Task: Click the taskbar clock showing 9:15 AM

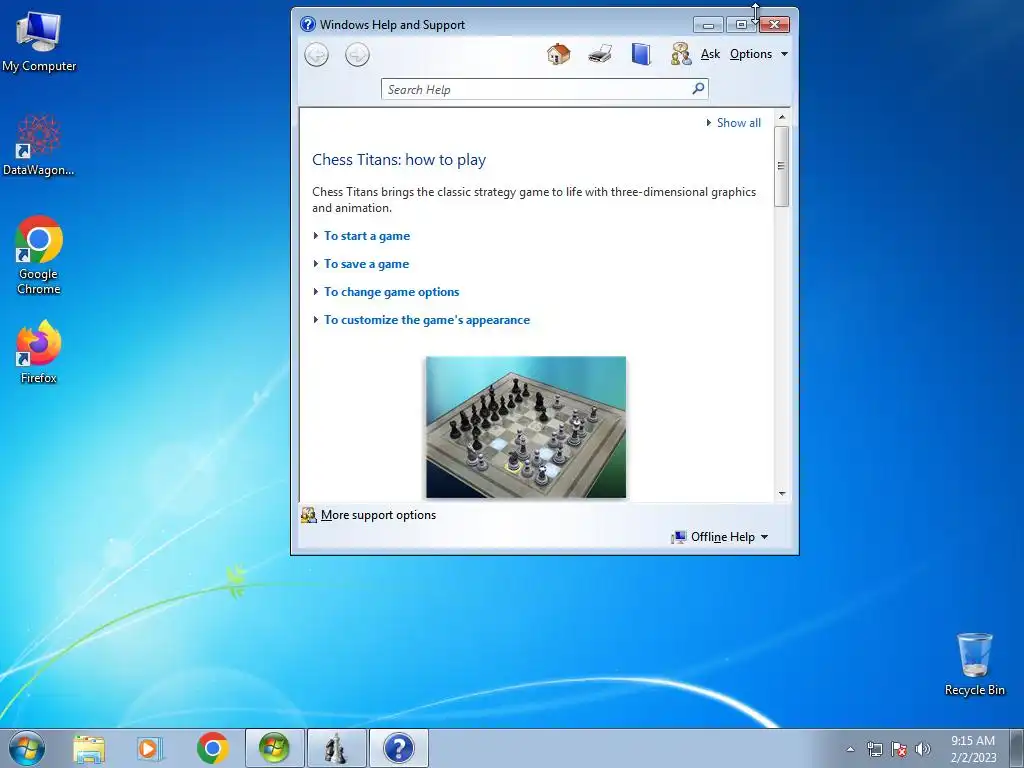Action: click(973, 748)
